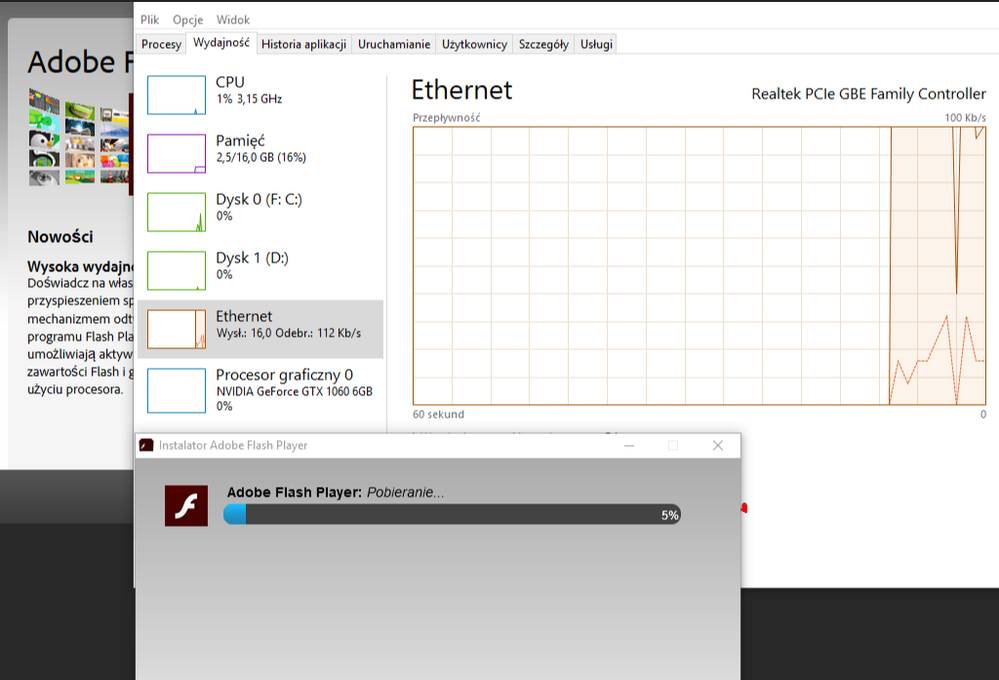Click the small Flash installer title icon
Image resolution: width=999 pixels, height=680 pixels.
pyautogui.click(x=147, y=445)
